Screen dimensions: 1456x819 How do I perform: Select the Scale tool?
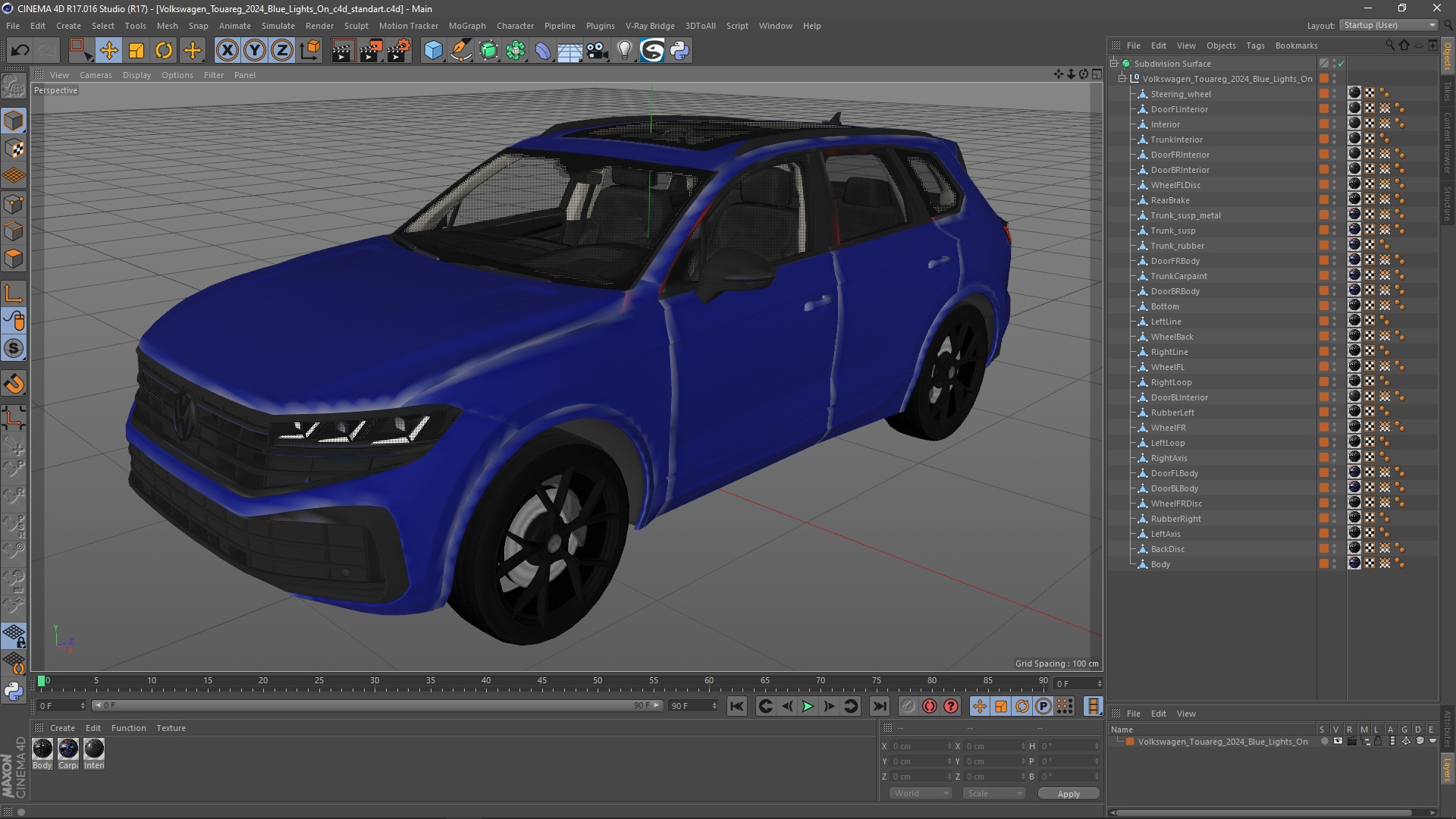(136, 51)
